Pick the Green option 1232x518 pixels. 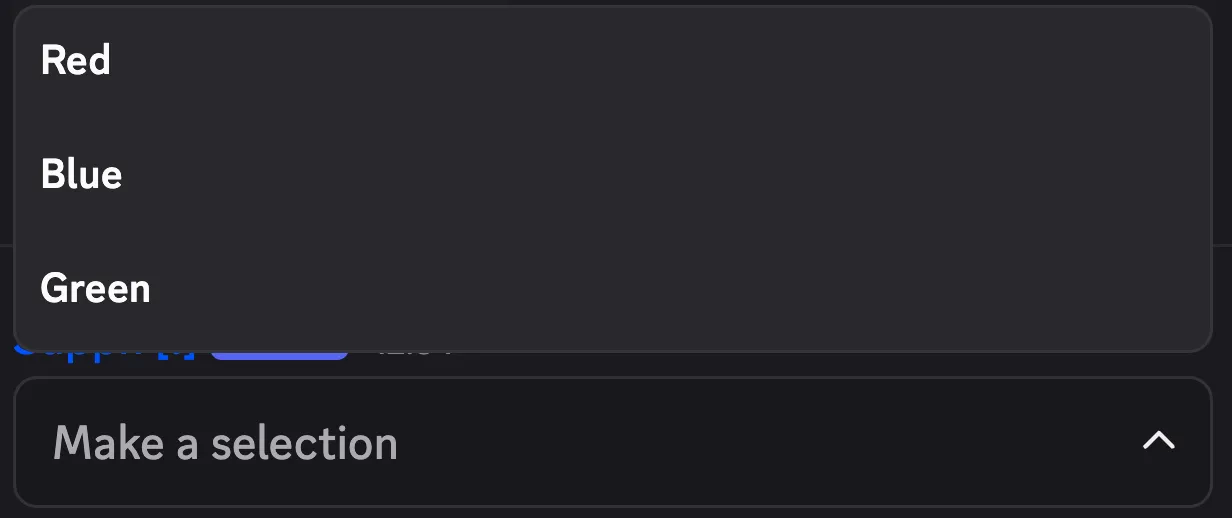(96, 289)
